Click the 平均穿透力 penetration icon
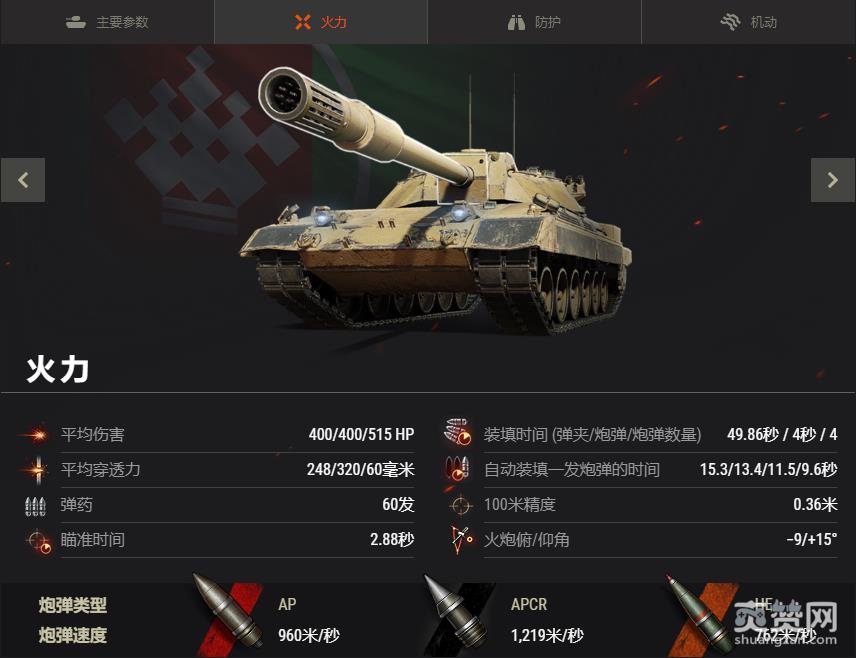856x658 pixels. 37,469
